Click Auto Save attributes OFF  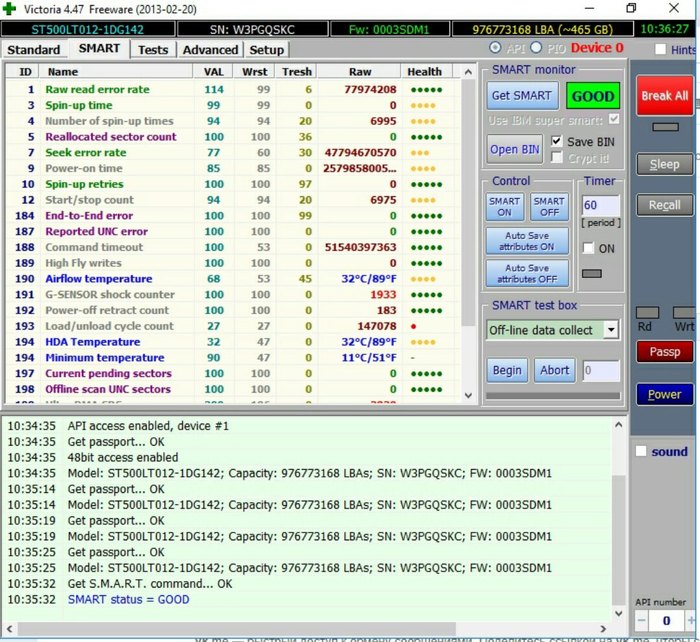click(527, 274)
